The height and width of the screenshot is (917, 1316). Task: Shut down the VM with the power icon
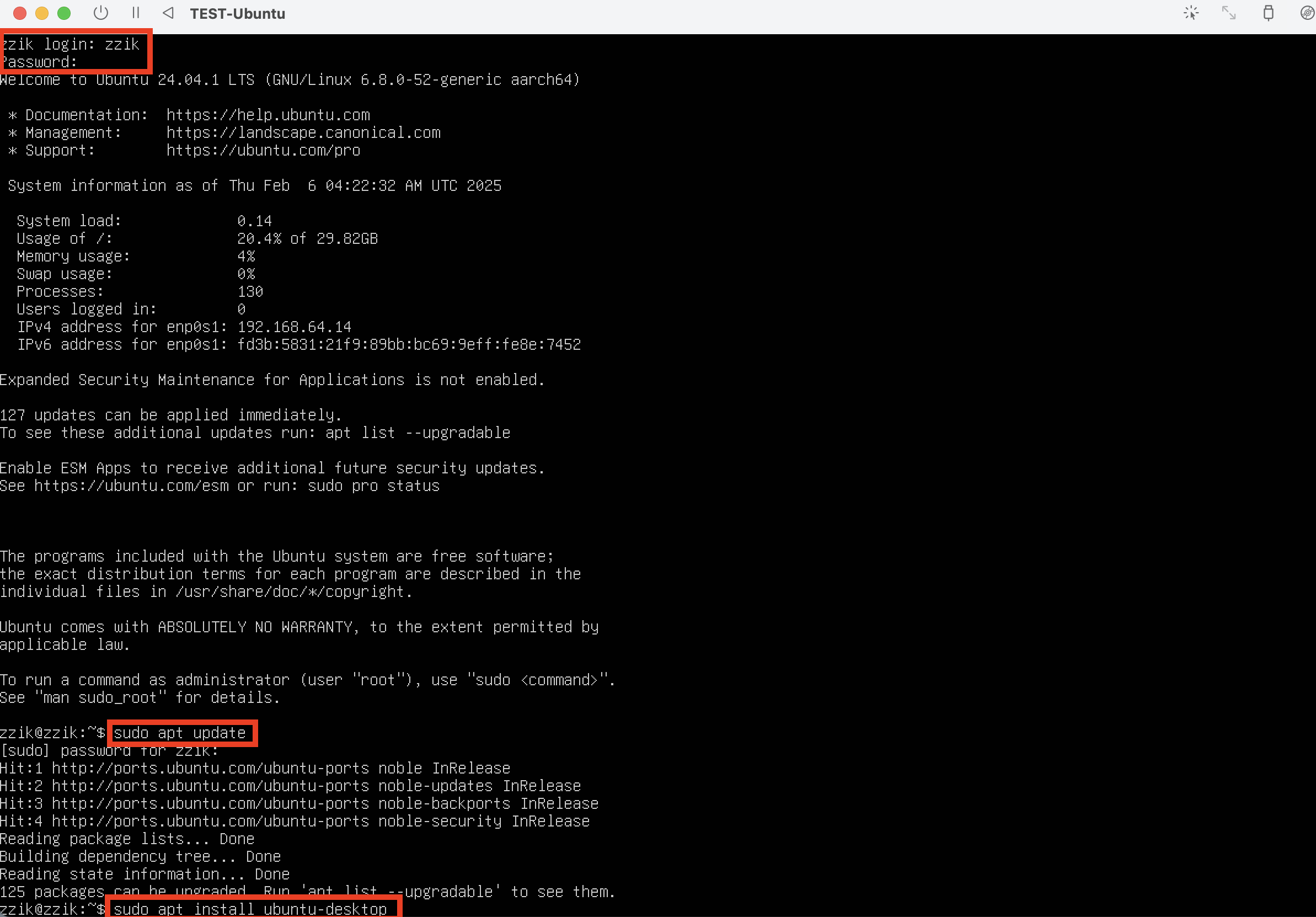(x=101, y=13)
